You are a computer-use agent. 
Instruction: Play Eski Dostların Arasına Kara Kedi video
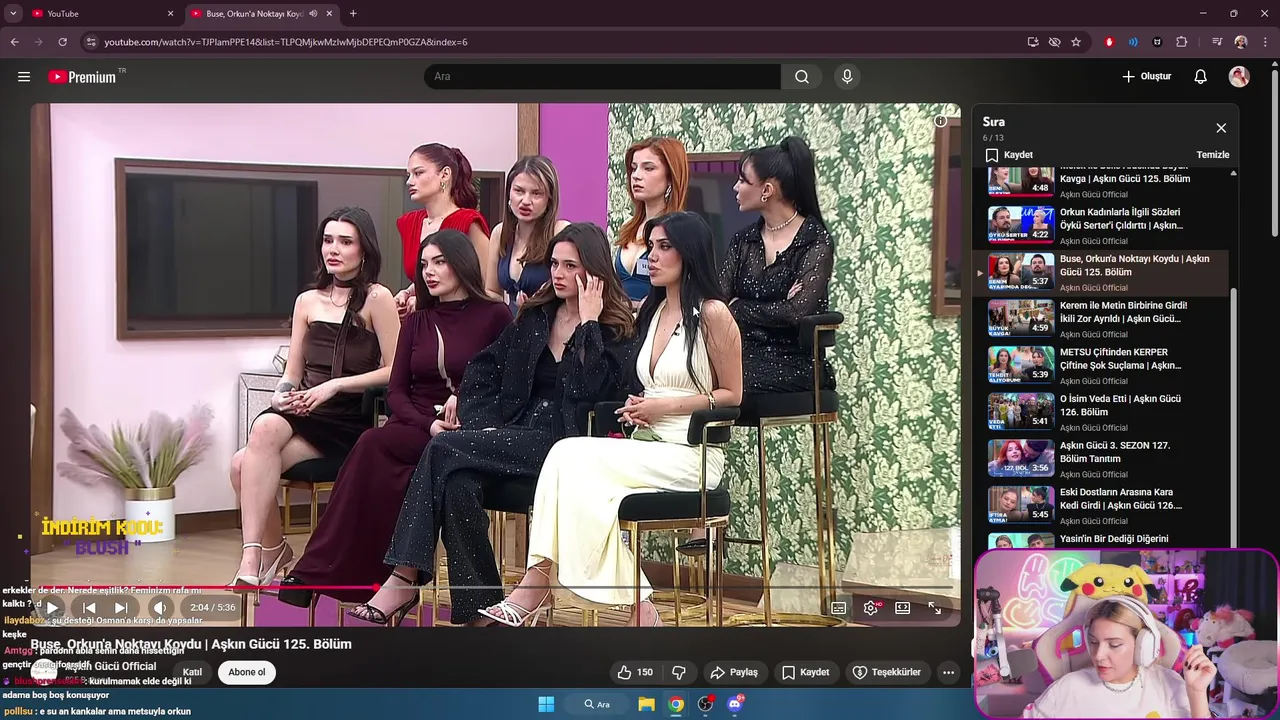click(1100, 505)
